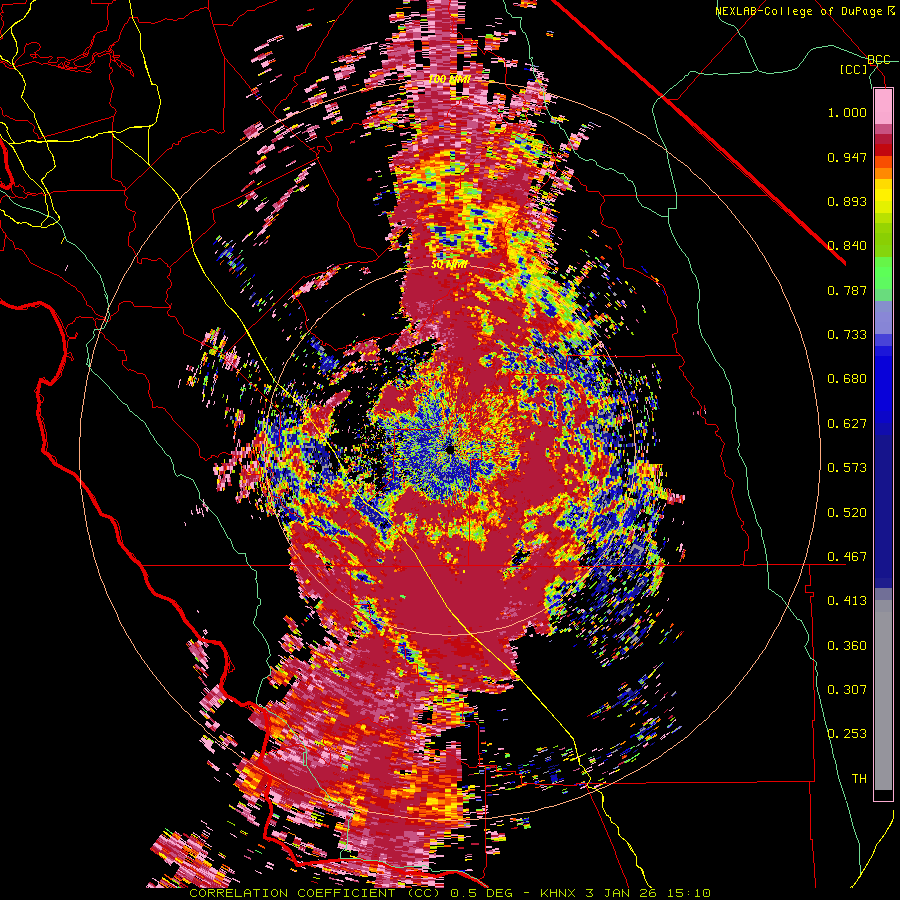Viewport: 900px width, 900px height.
Task: Select the 0.787 scale value
Action: click(847, 290)
